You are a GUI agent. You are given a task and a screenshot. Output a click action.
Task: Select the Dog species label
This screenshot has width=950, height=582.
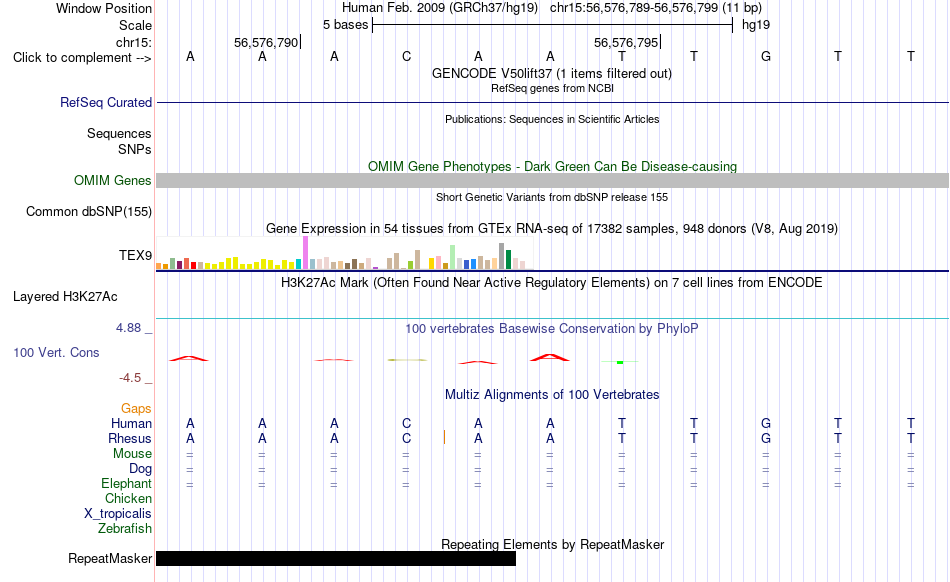coord(140,469)
